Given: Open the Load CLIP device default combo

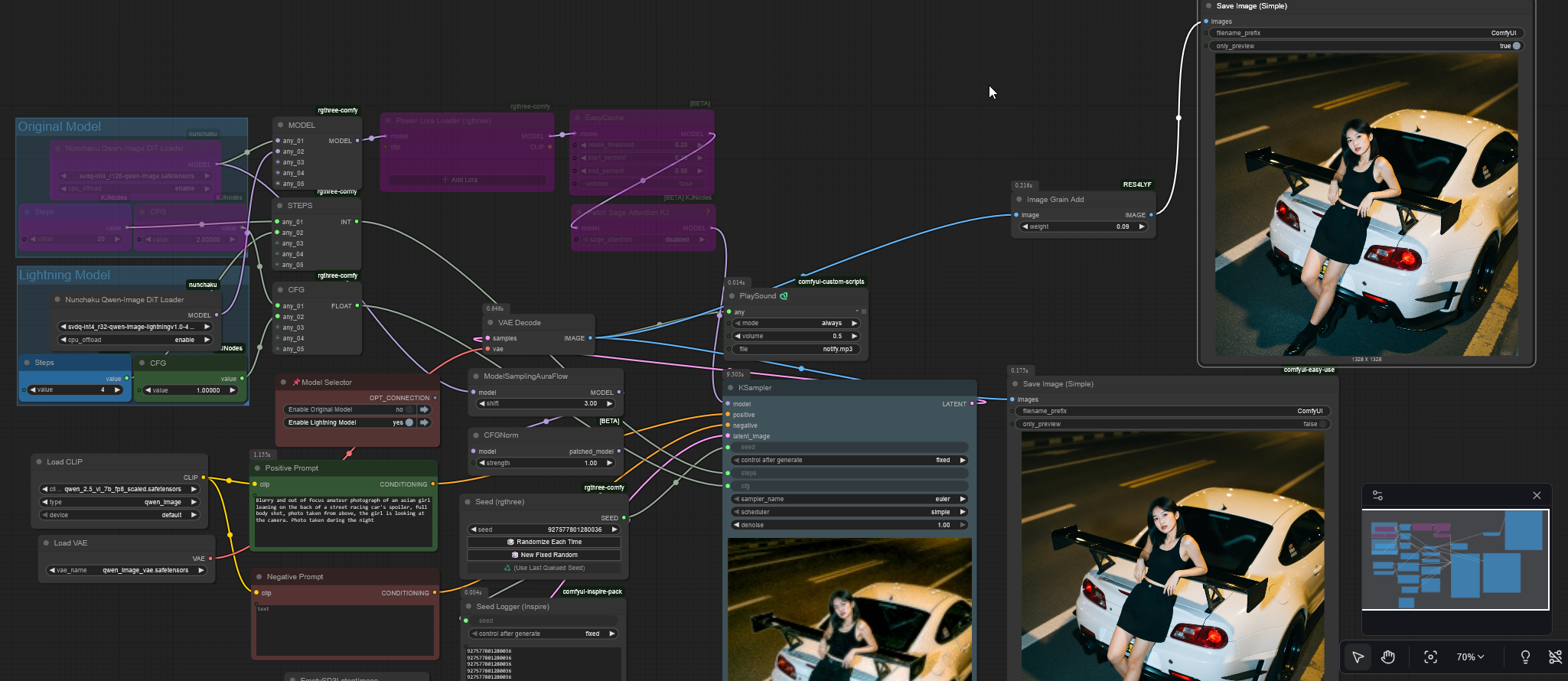Looking at the screenshot, I should click(119, 515).
